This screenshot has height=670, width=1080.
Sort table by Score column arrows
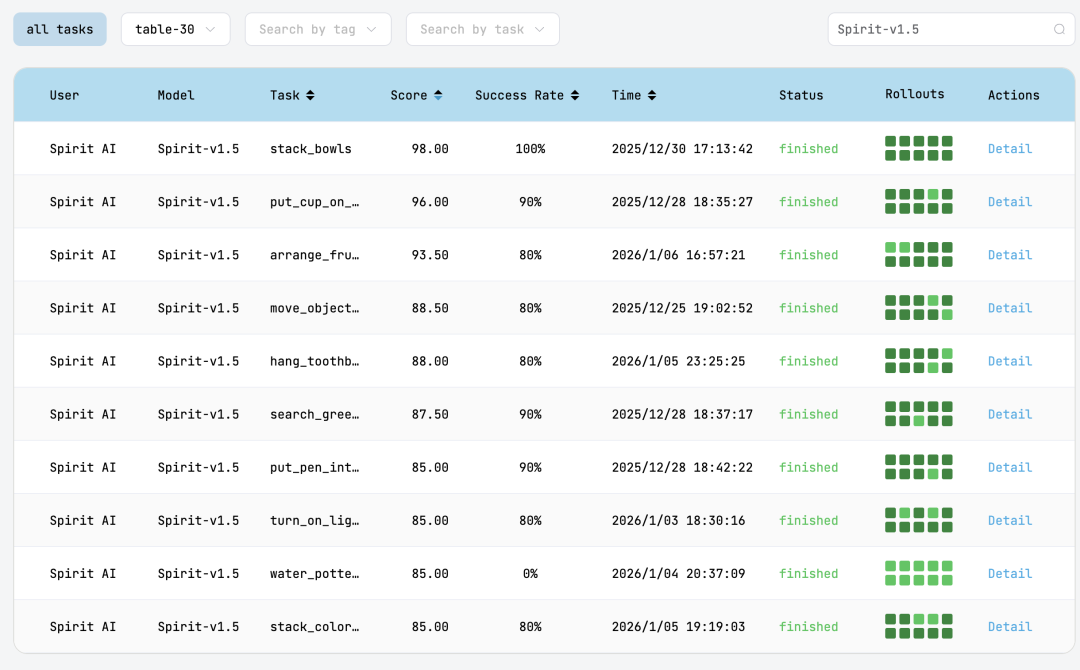click(437, 96)
